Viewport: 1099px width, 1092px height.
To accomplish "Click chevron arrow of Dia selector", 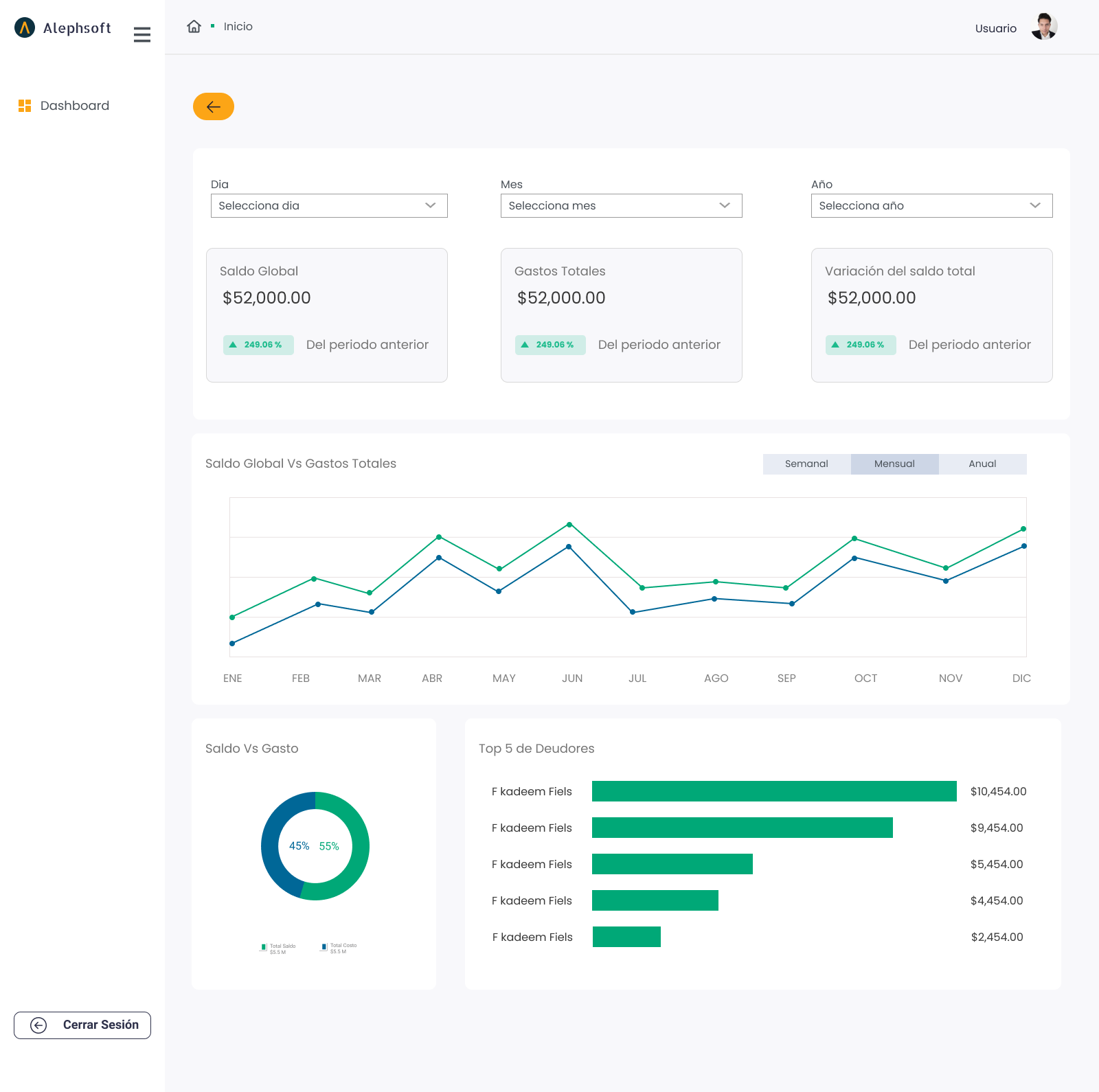I will pyautogui.click(x=431, y=205).
